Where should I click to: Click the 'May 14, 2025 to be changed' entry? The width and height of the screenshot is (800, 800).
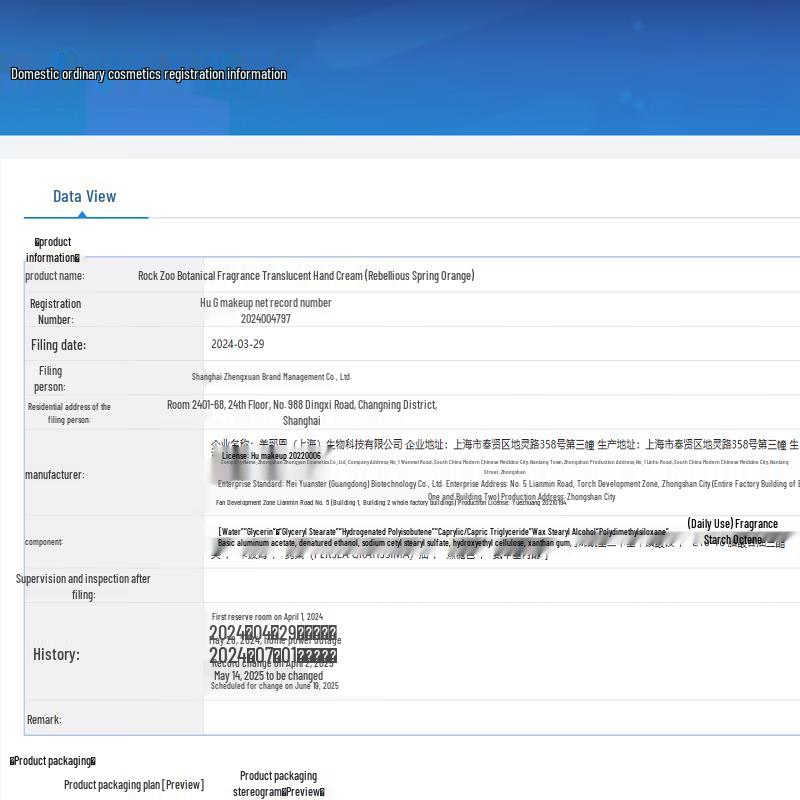[268, 676]
